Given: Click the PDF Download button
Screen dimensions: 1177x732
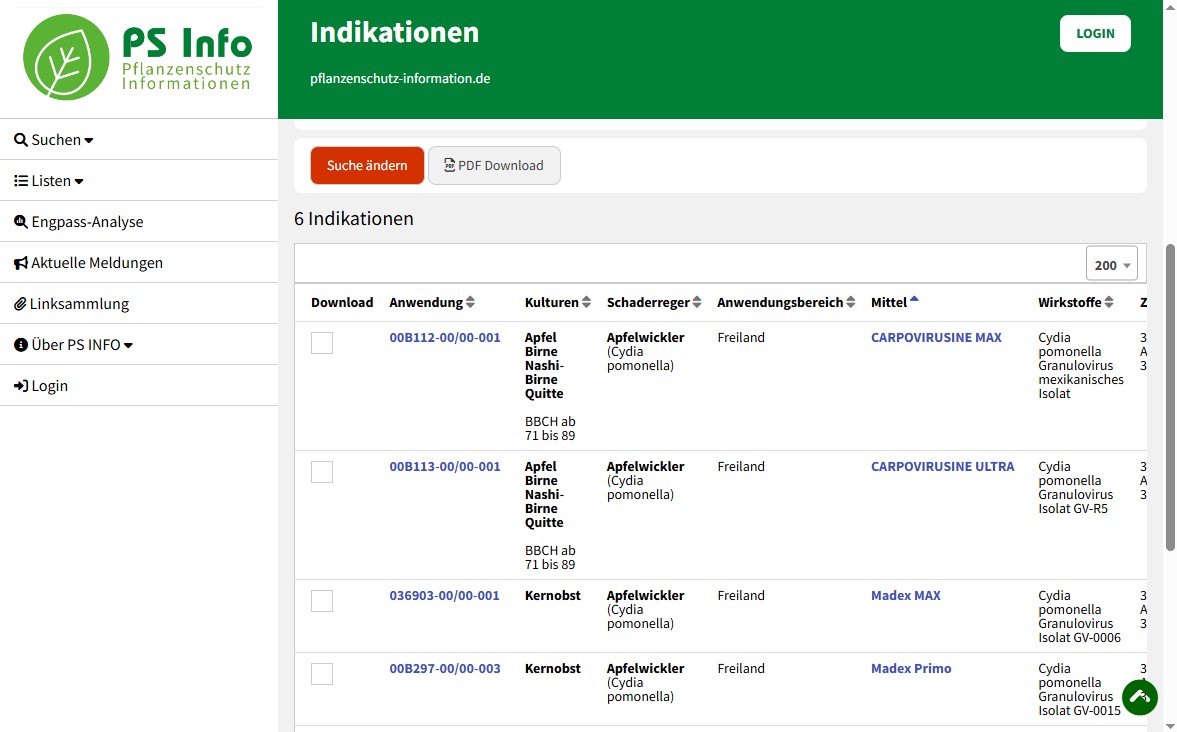Looking at the screenshot, I should pos(494,166).
